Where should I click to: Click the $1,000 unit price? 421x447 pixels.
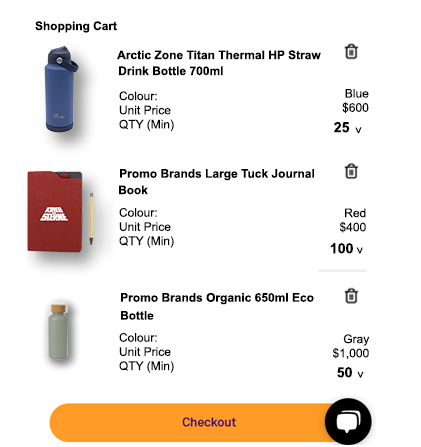coord(351,353)
